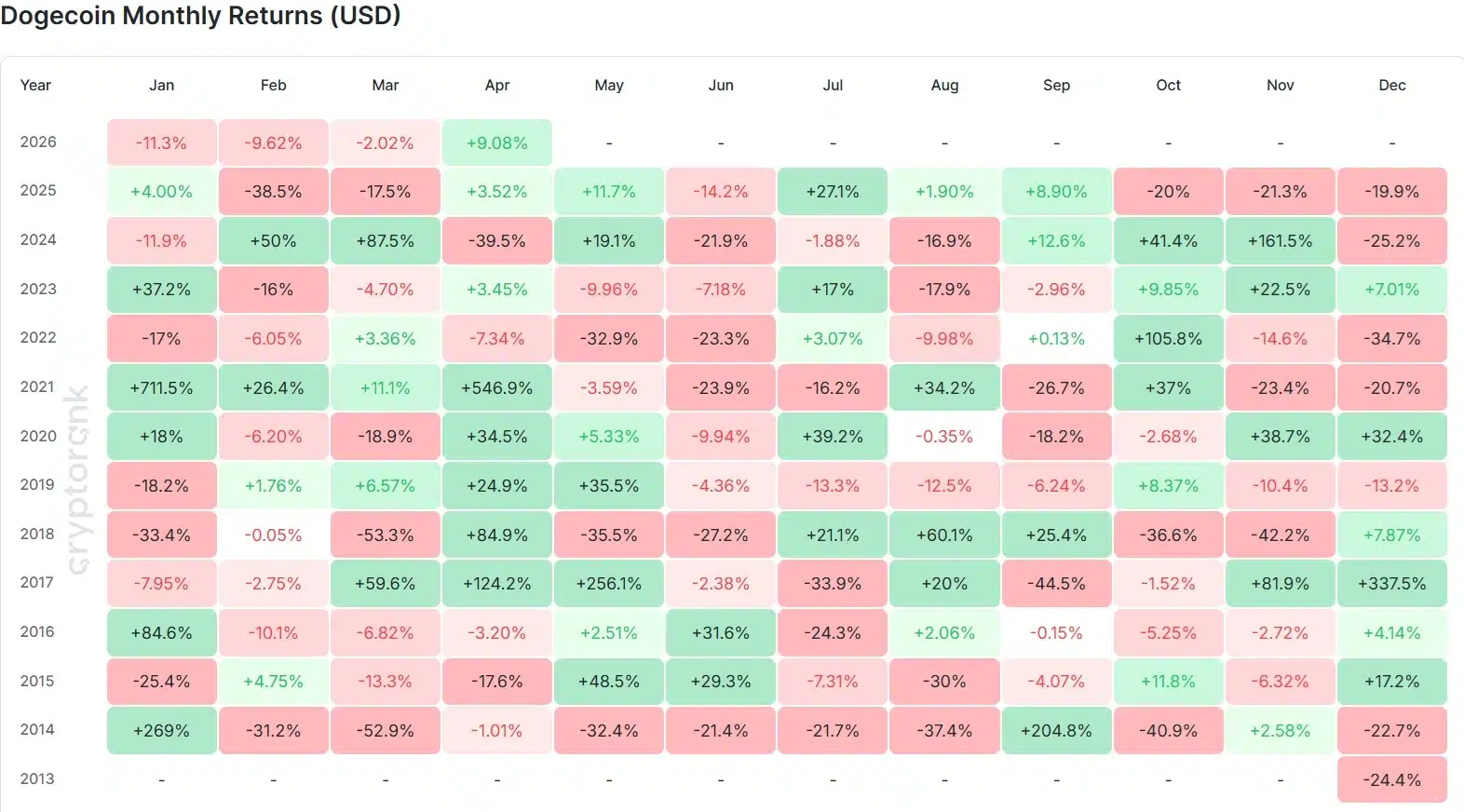This screenshot has width=1464, height=812.
Task: Click the -53.3% March 2018 cell
Action: tap(386, 535)
